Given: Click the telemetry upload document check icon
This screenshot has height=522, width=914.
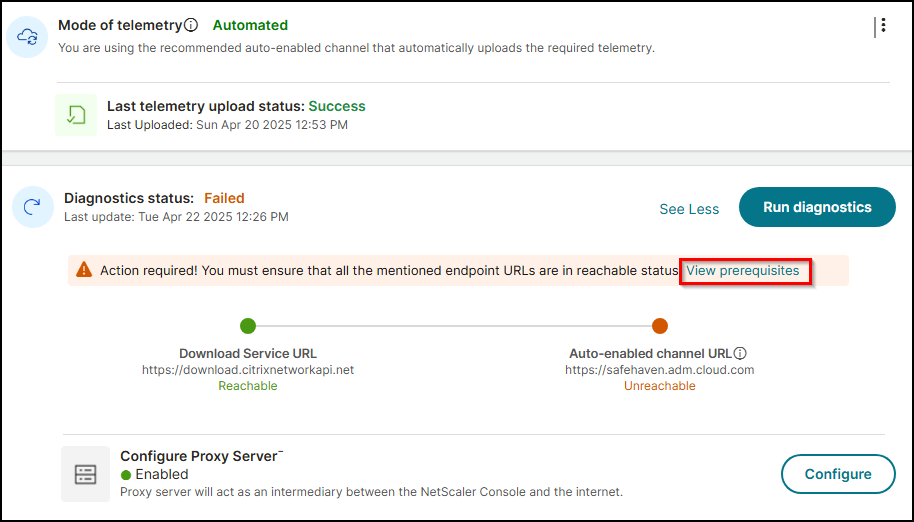Looking at the screenshot, I should pyautogui.click(x=76, y=115).
